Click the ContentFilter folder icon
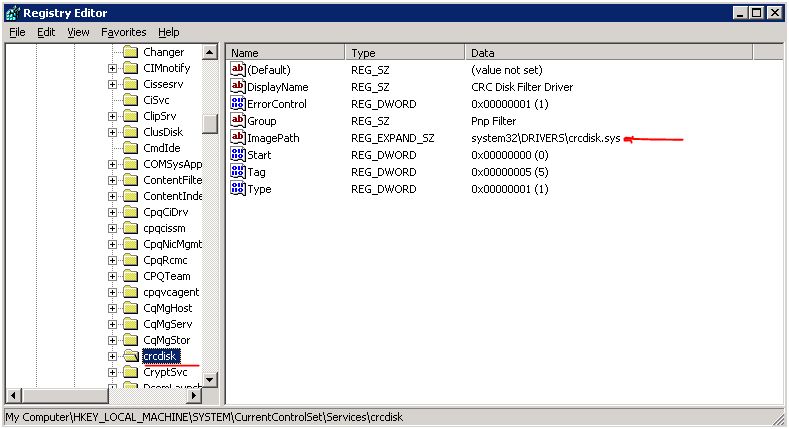Image resolution: width=789 pixels, height=429 pixels. (130, 180)
